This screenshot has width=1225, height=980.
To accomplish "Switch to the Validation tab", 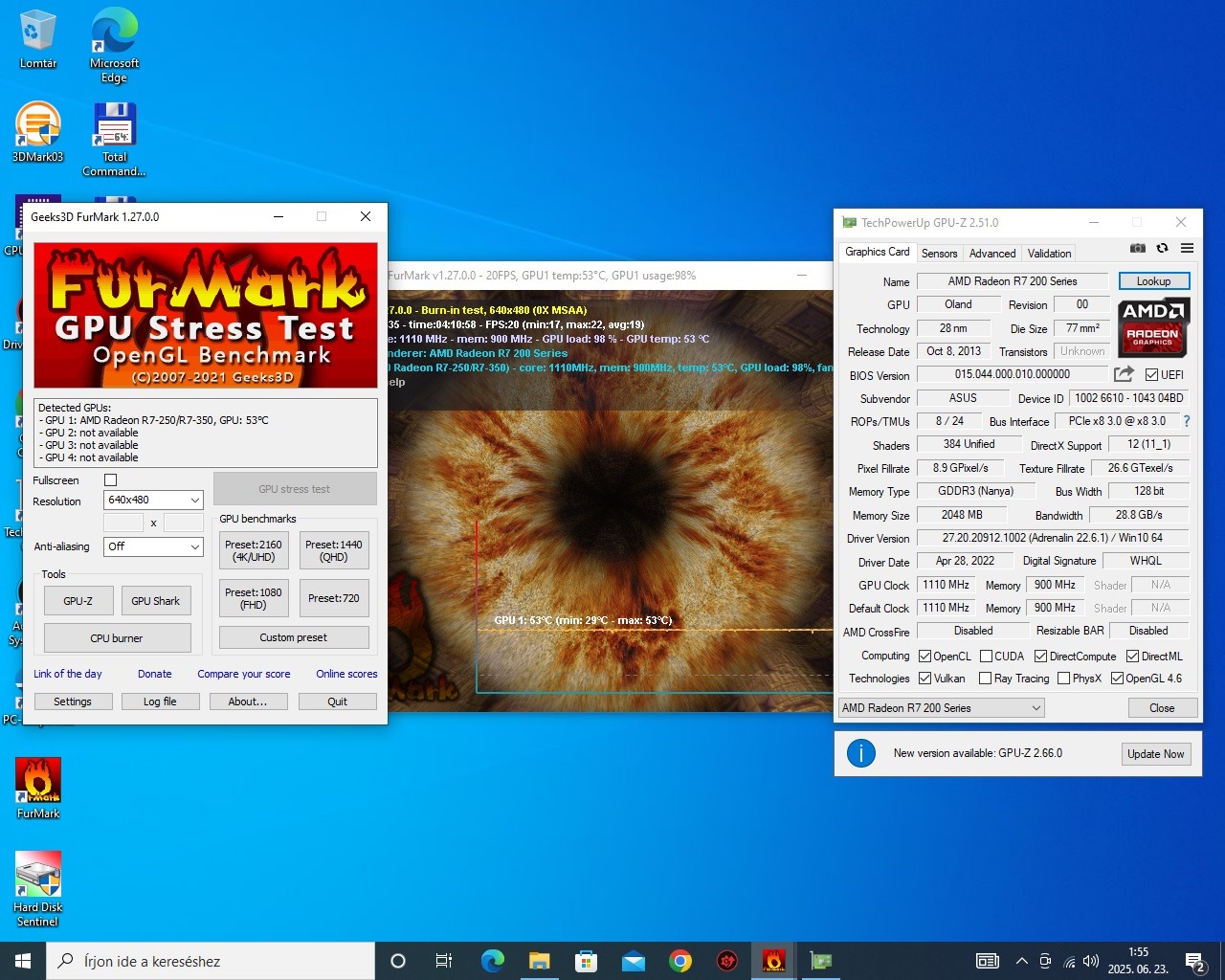I will 1049,254.
